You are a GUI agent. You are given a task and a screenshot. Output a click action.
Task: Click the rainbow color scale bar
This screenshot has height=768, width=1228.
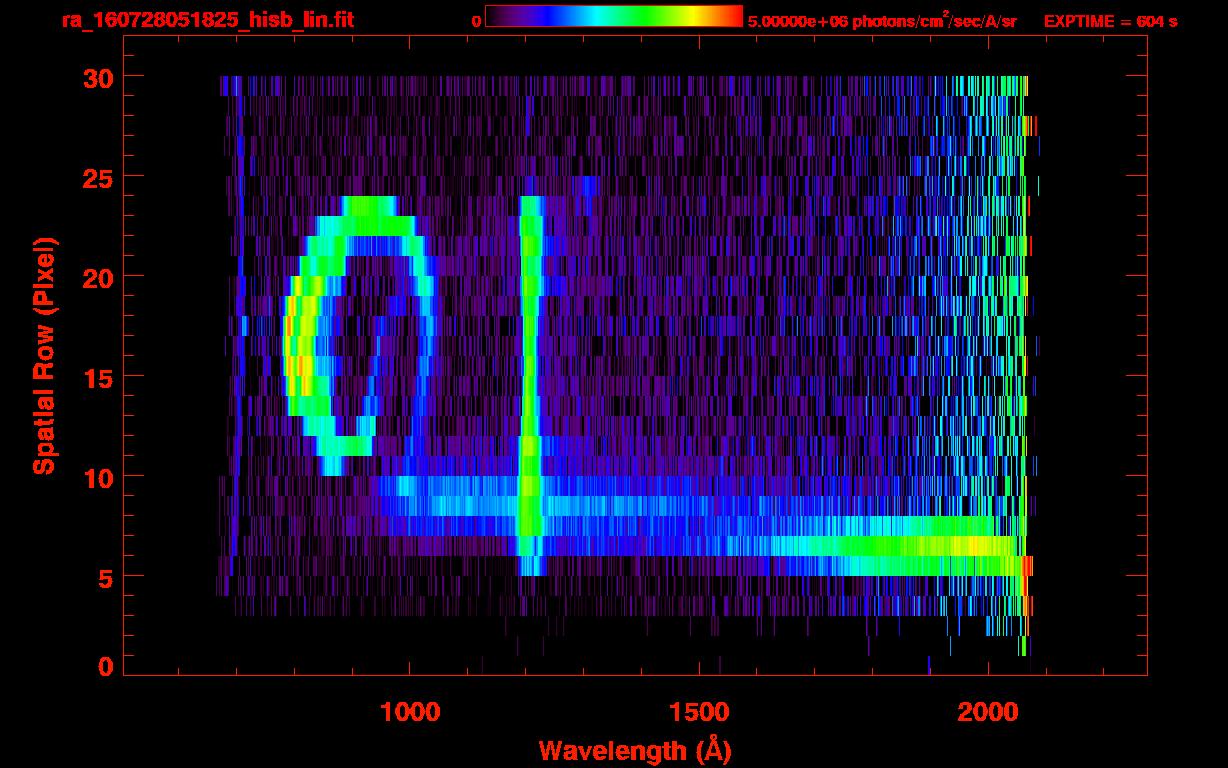[614, 16]
